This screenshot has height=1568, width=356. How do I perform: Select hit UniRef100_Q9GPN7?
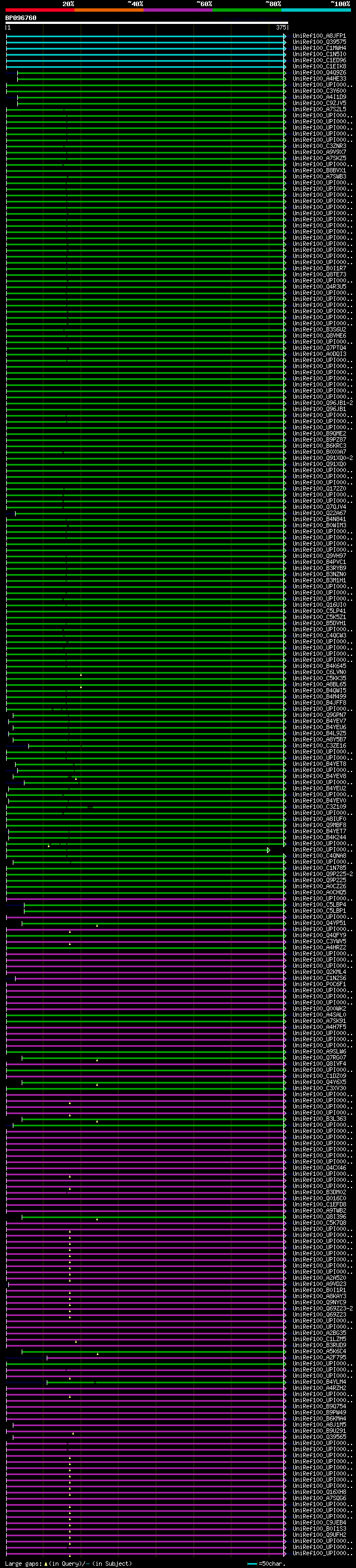319,715
